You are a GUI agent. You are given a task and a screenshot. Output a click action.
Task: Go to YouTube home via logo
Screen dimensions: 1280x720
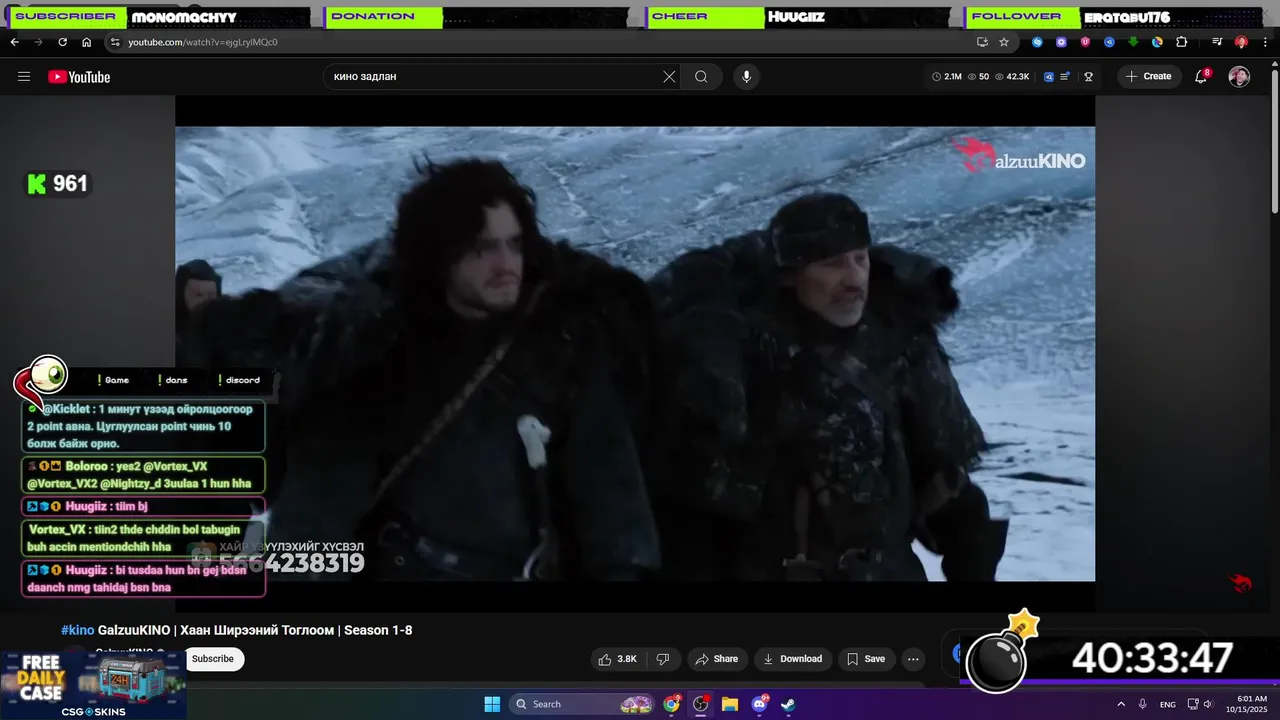79,77
